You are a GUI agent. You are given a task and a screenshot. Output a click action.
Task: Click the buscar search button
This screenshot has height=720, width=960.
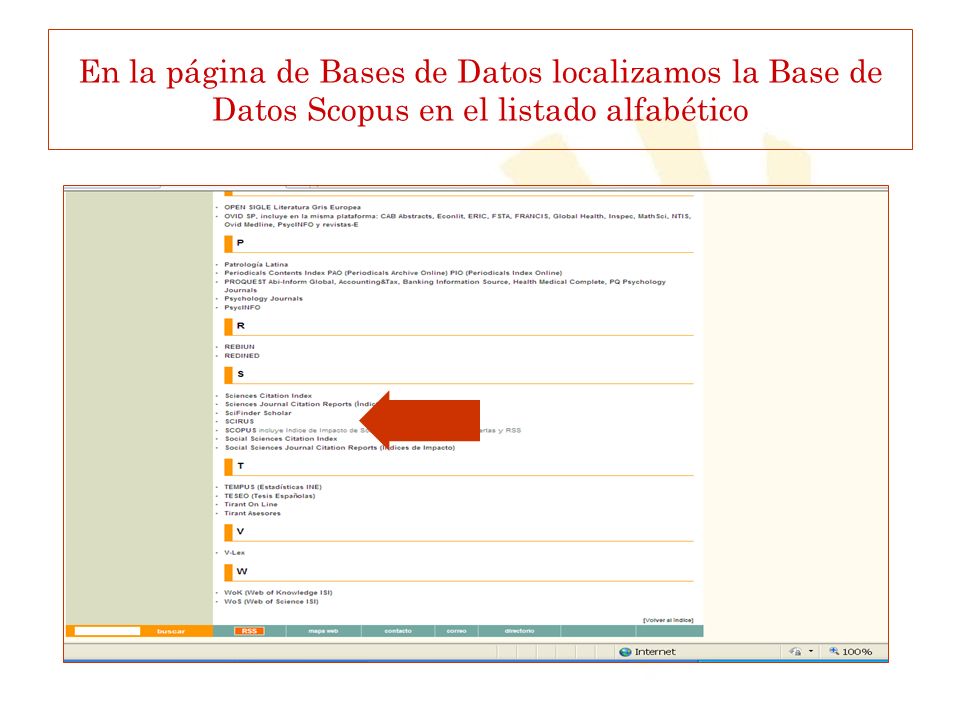[x=171, y=631]
